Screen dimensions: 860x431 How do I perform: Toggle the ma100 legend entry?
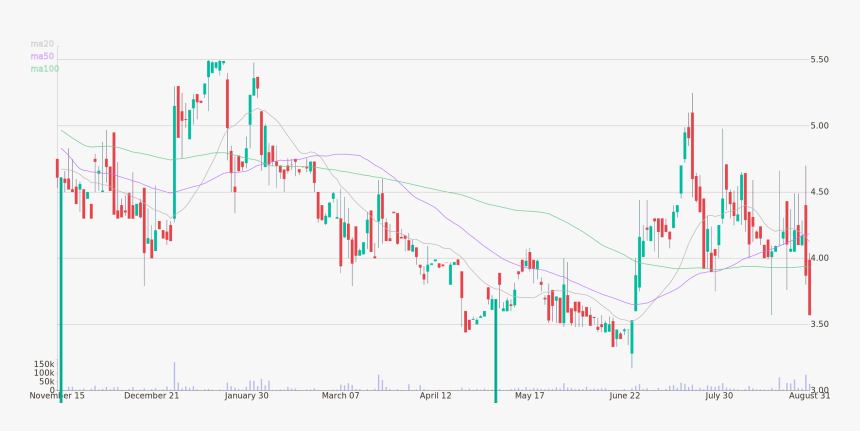(45, 69)
